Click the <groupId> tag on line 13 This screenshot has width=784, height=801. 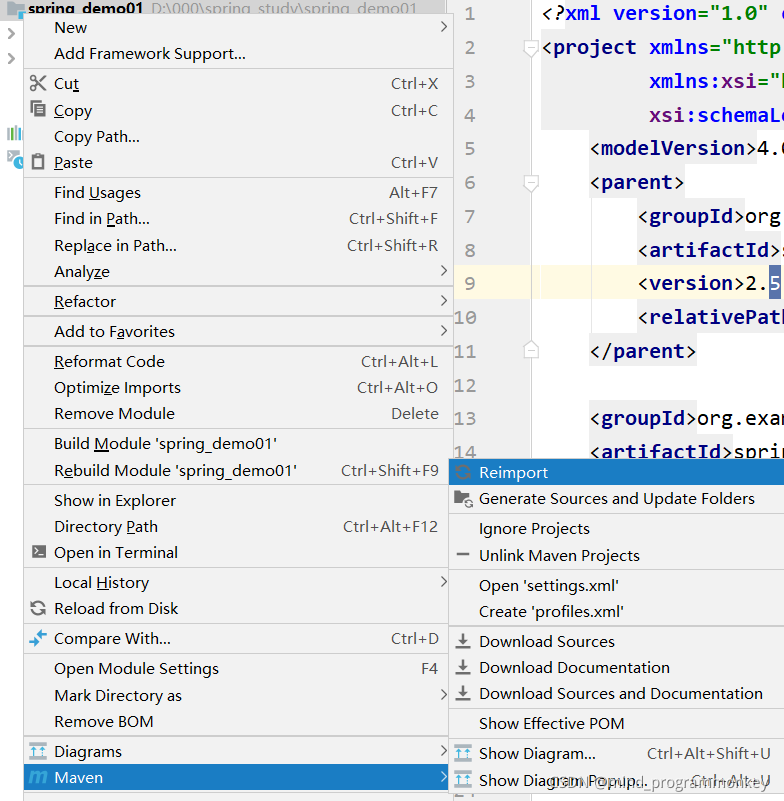point(643,418)
